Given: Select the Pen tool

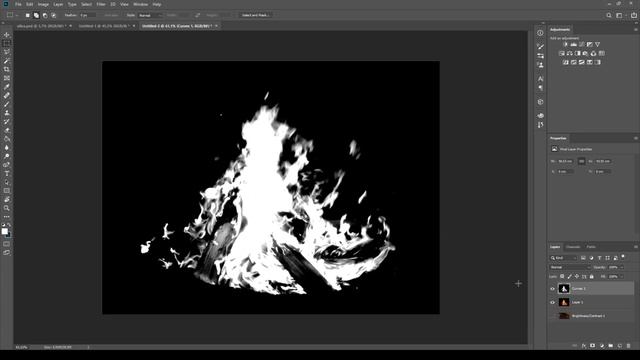Looking at the screenshot, I should [x=7, y=165].
